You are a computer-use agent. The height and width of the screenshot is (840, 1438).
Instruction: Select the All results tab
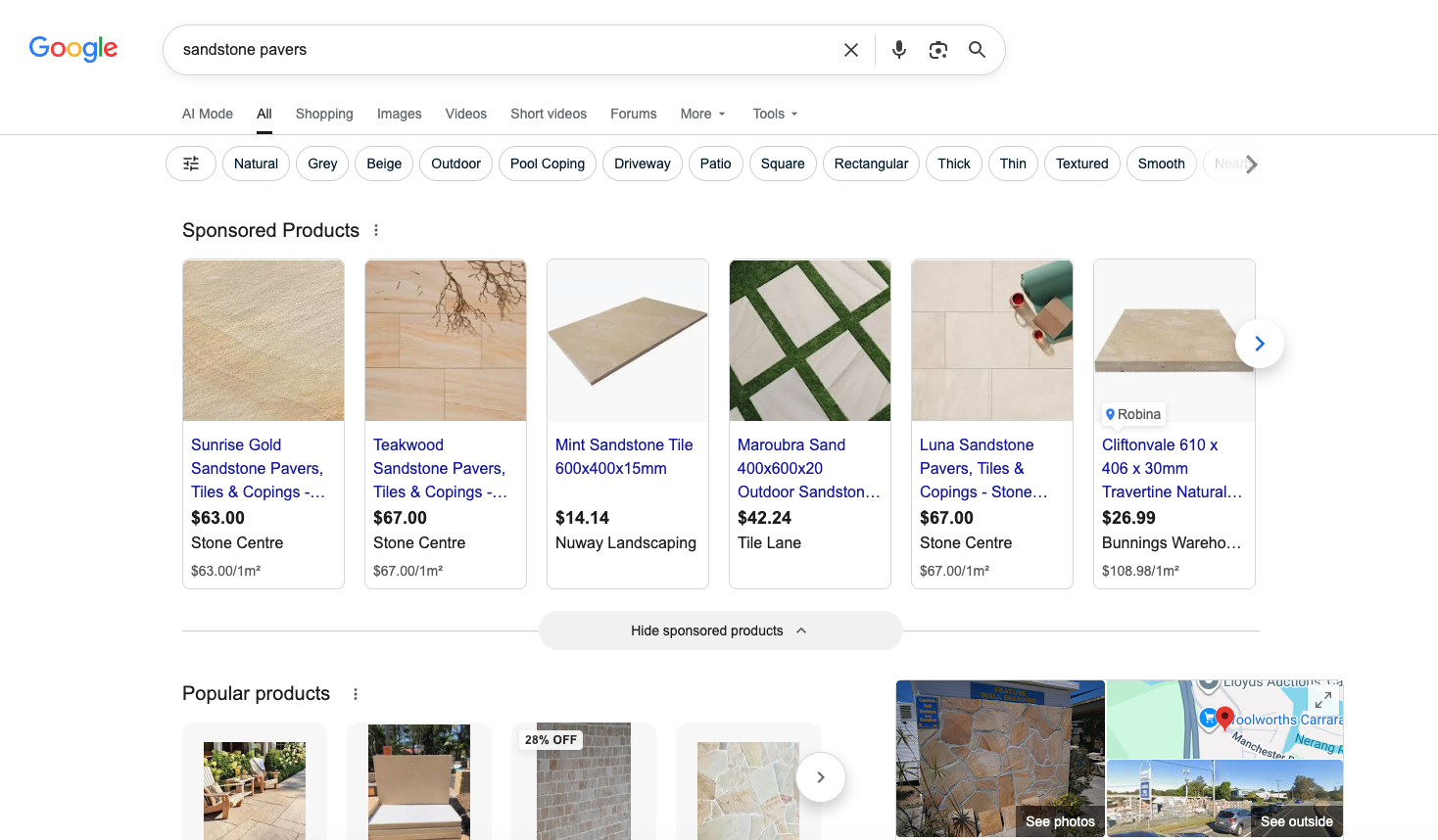tap(264, 114)
